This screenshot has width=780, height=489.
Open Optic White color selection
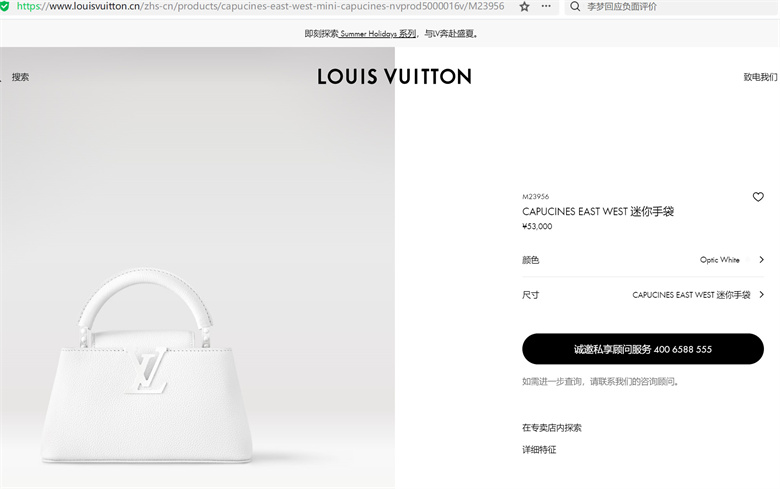(x=719, y=260)
